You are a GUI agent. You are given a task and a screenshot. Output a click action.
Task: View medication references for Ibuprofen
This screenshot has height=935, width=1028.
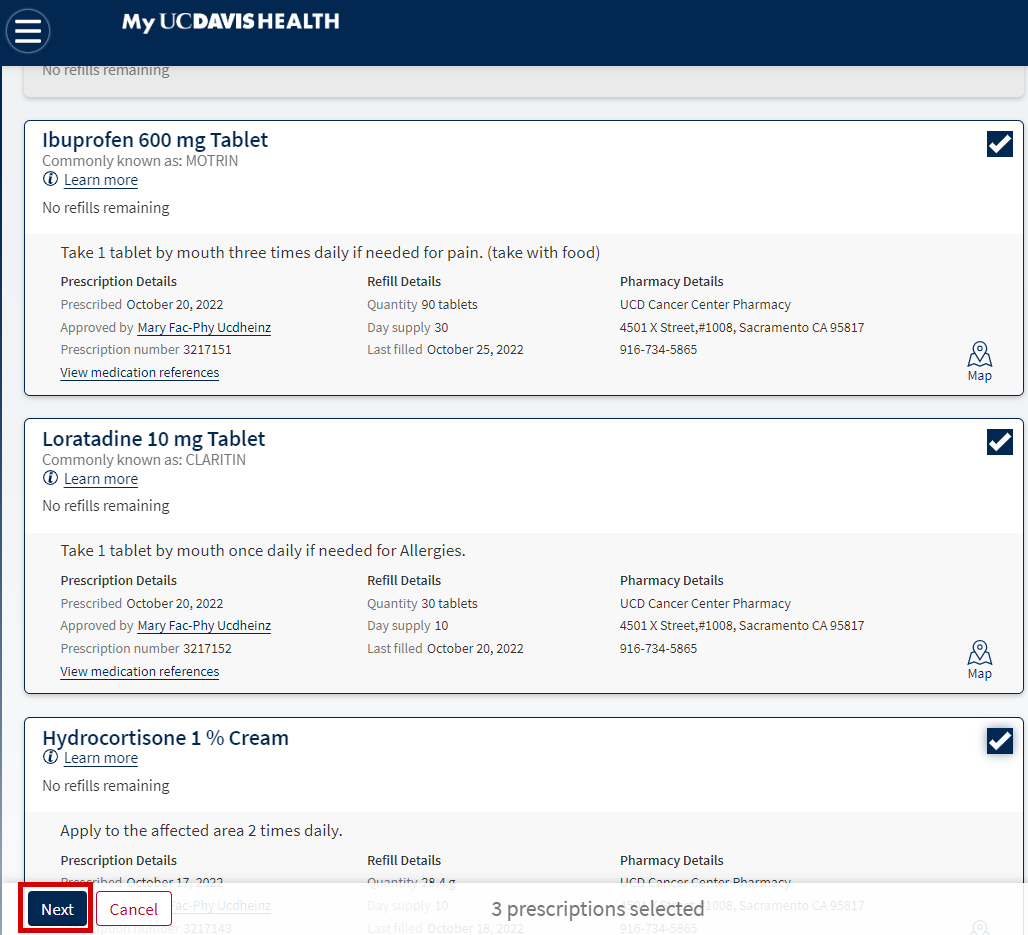coord(140,372)
